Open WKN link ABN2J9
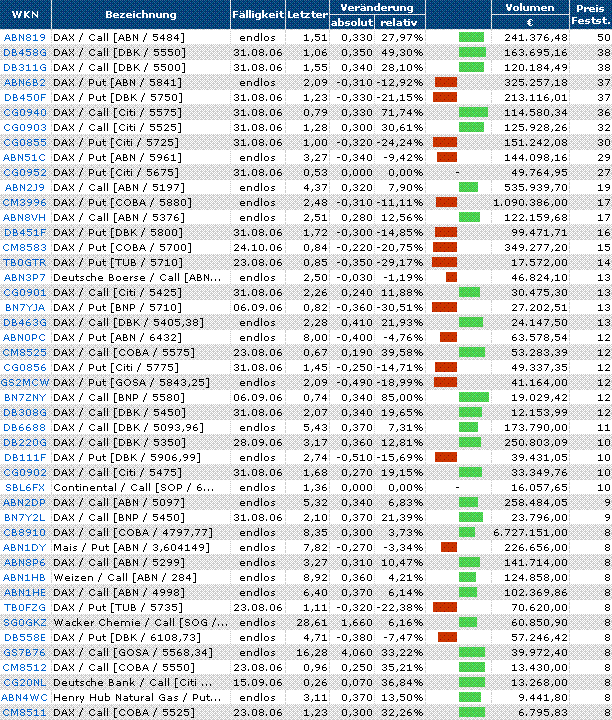612x720 pixels. [x=25, y=187]
